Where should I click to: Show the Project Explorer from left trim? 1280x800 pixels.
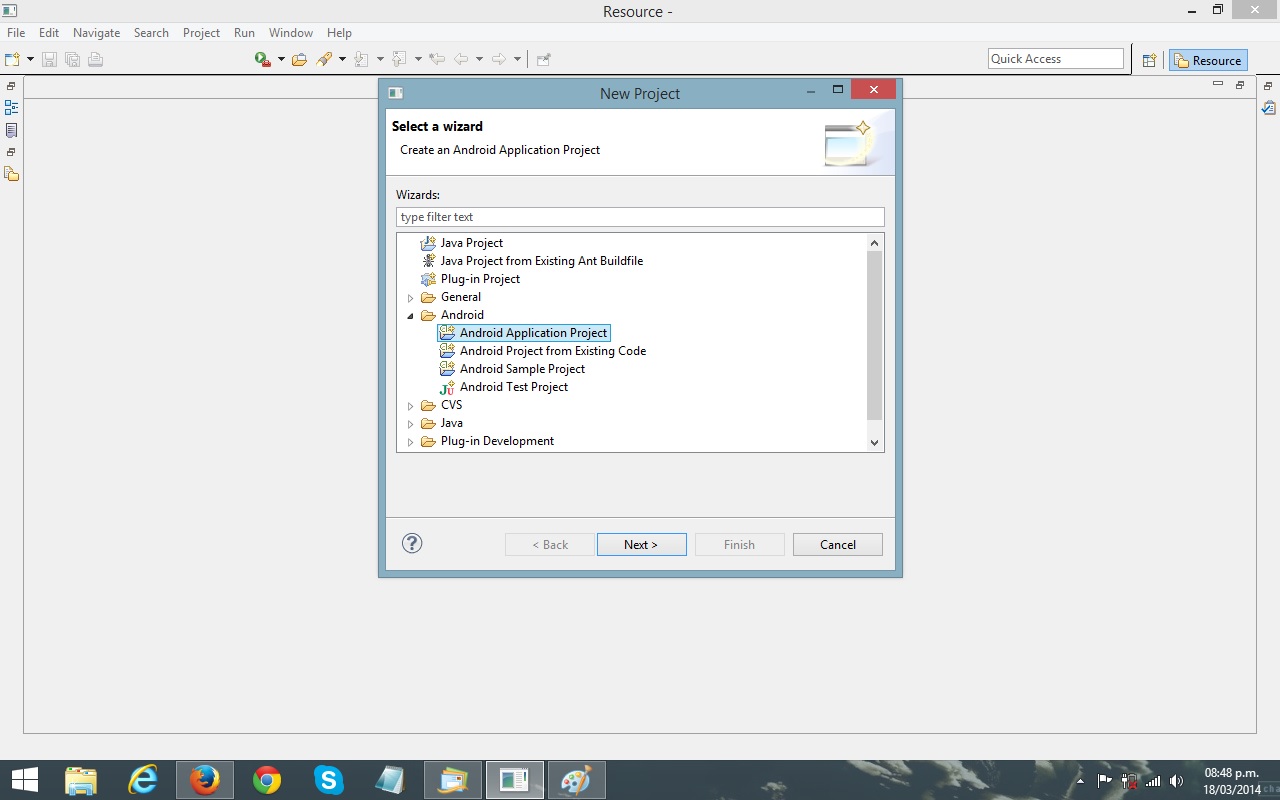11,174
